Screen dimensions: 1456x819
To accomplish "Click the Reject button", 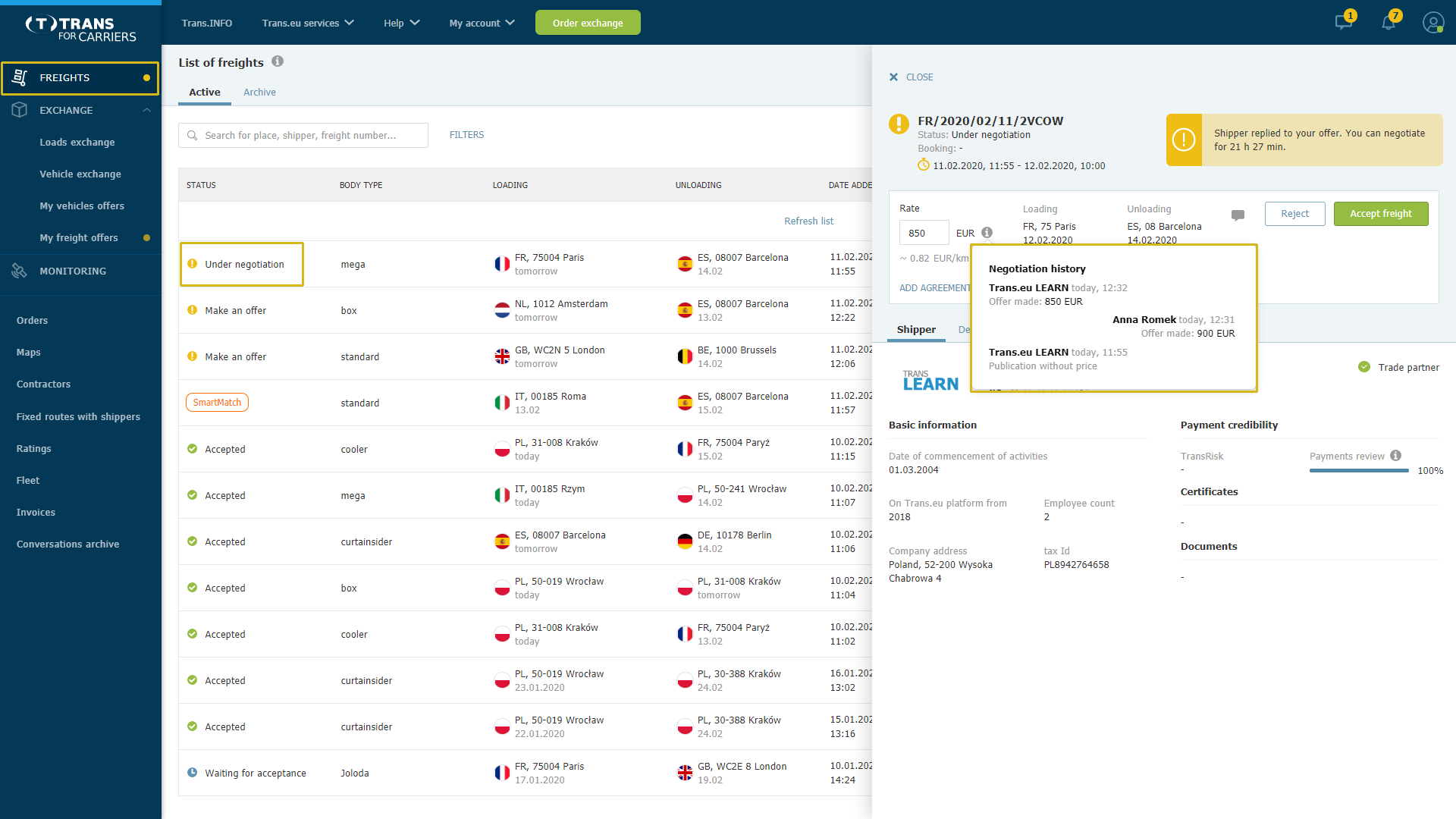I will click(x=1294, y=214).
